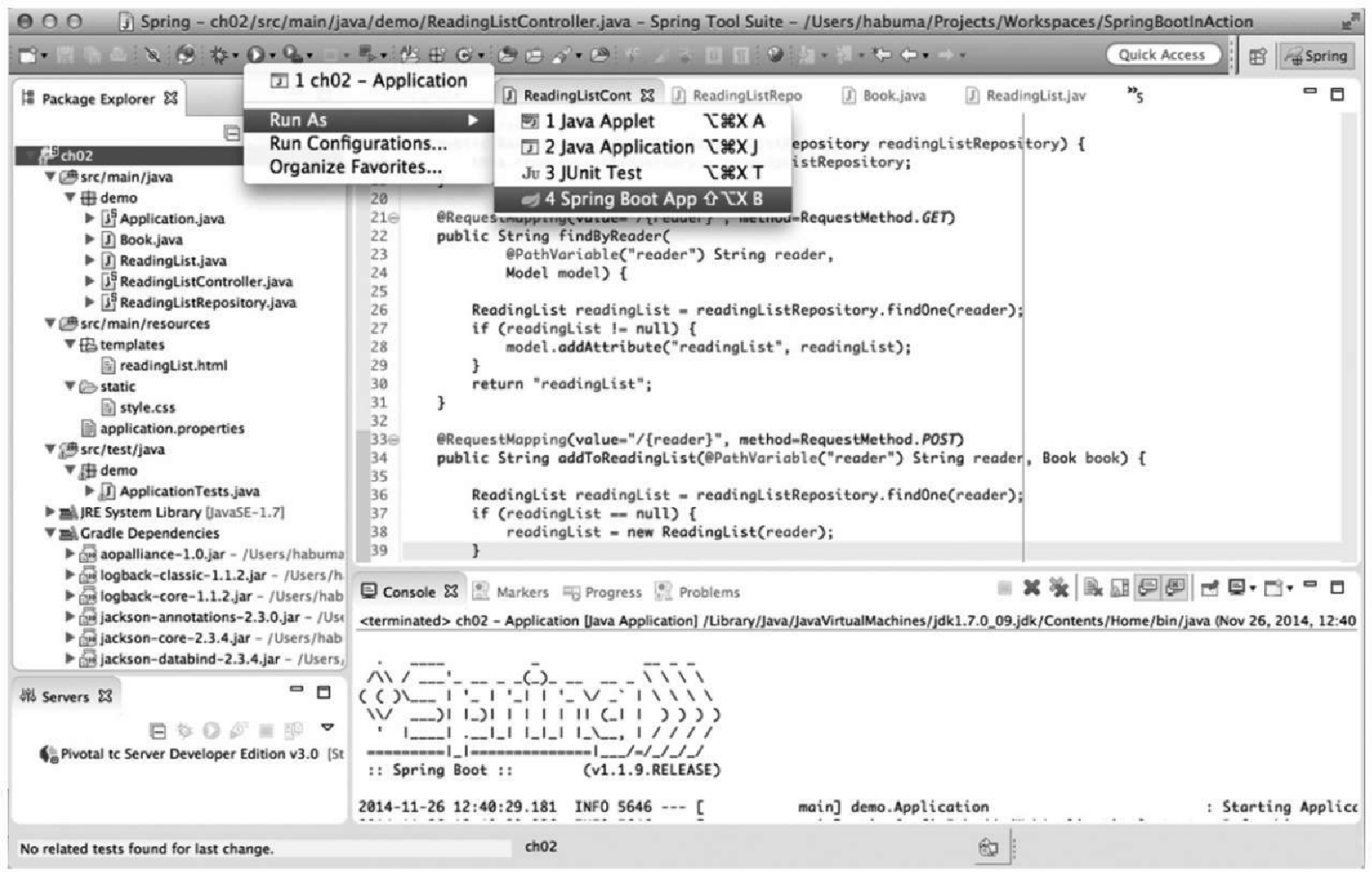Select ReadingListController.java in tree
This screenshot has width=1372, height=872.
[196, 281]
